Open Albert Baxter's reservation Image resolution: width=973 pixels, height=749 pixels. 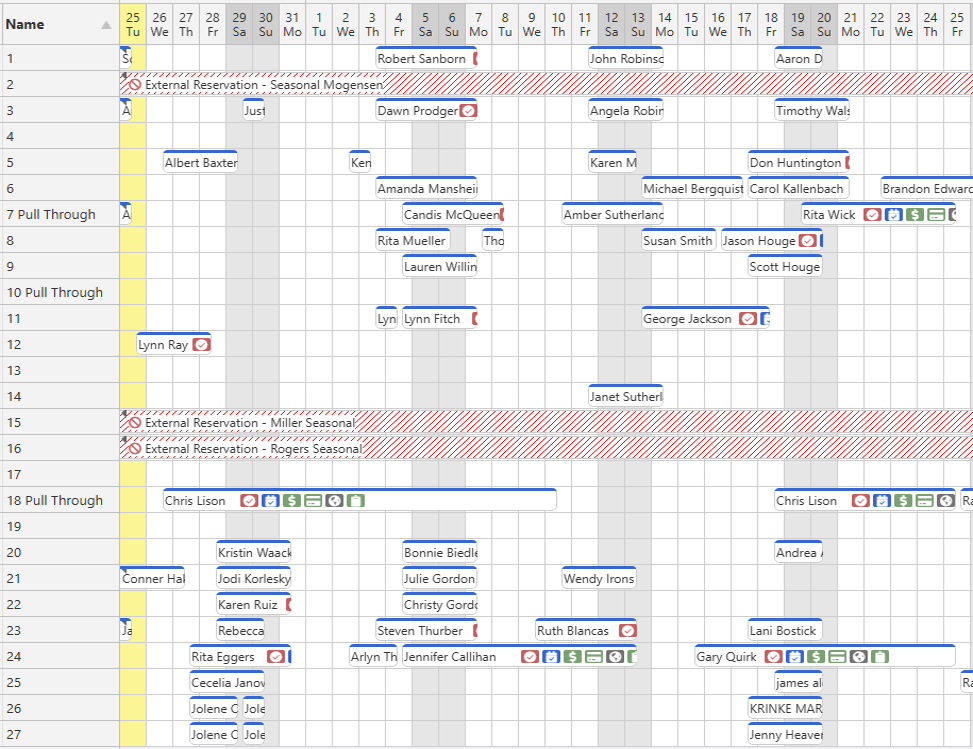pos(200,163)
